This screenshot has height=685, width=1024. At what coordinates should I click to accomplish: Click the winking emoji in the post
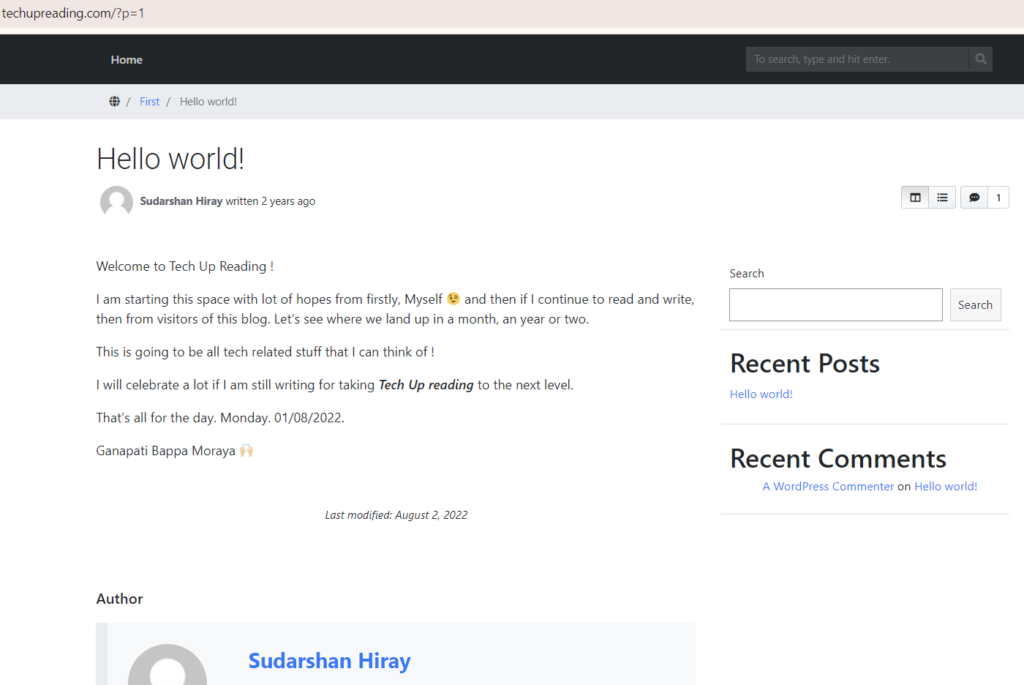point(453,298)
